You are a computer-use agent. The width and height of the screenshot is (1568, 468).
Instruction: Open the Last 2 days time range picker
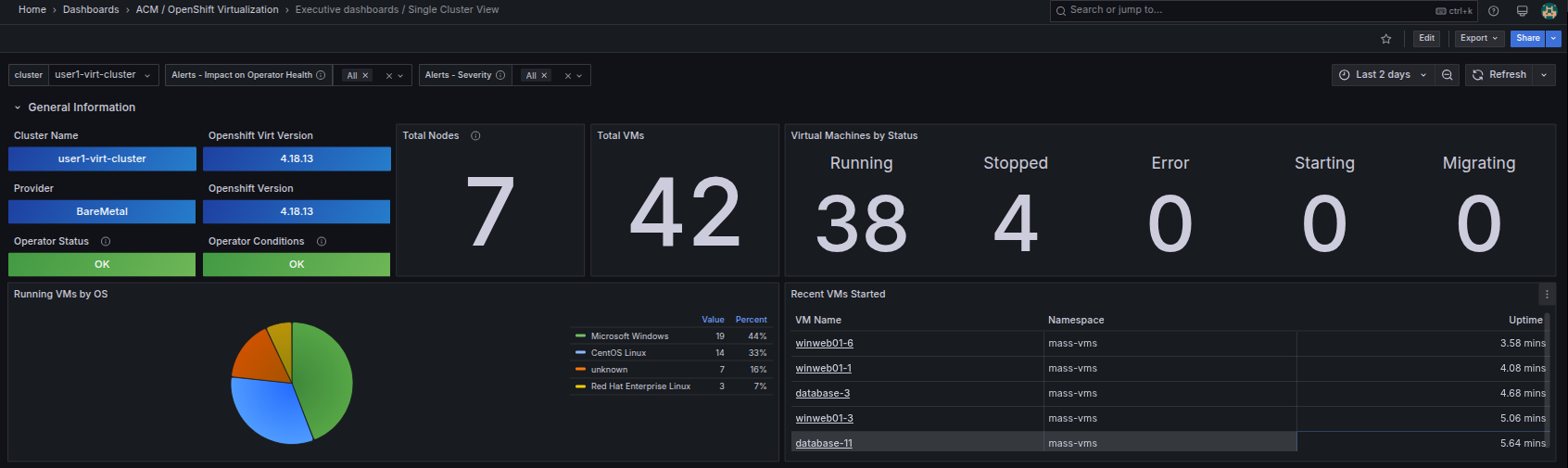(1383, 75)
